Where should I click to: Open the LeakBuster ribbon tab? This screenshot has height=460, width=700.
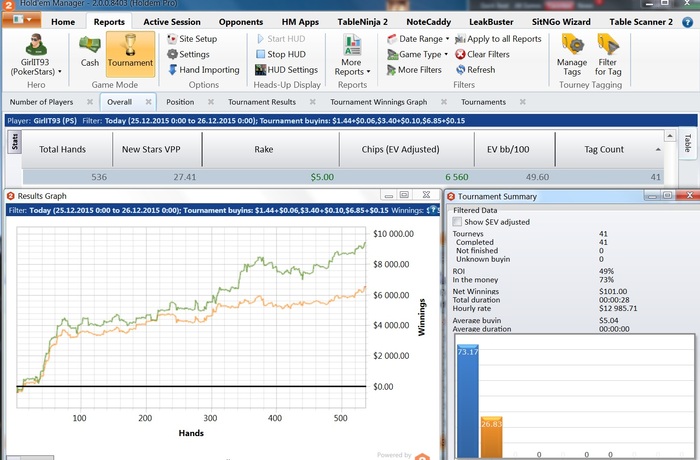pyautogui.click(x=491, y=22)
